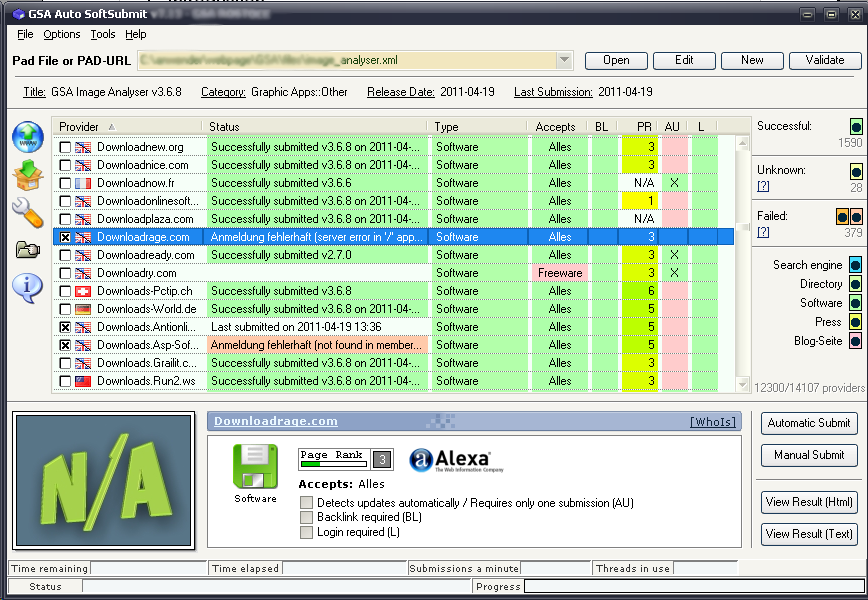Open the wrench tools icon
The height and width of the screenshot is (600, 868).
pos(28,212)
